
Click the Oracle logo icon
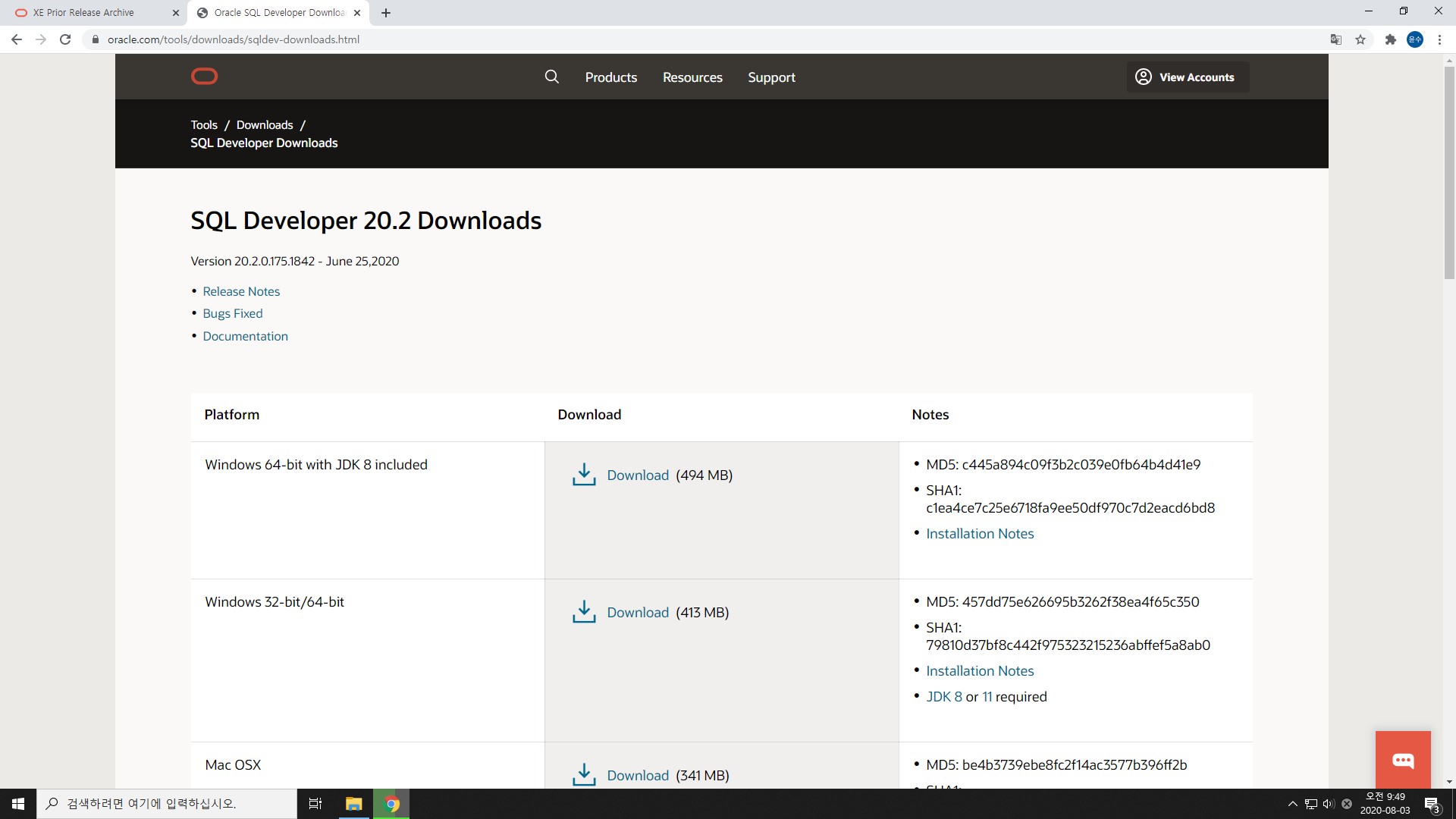click(204, 77)
